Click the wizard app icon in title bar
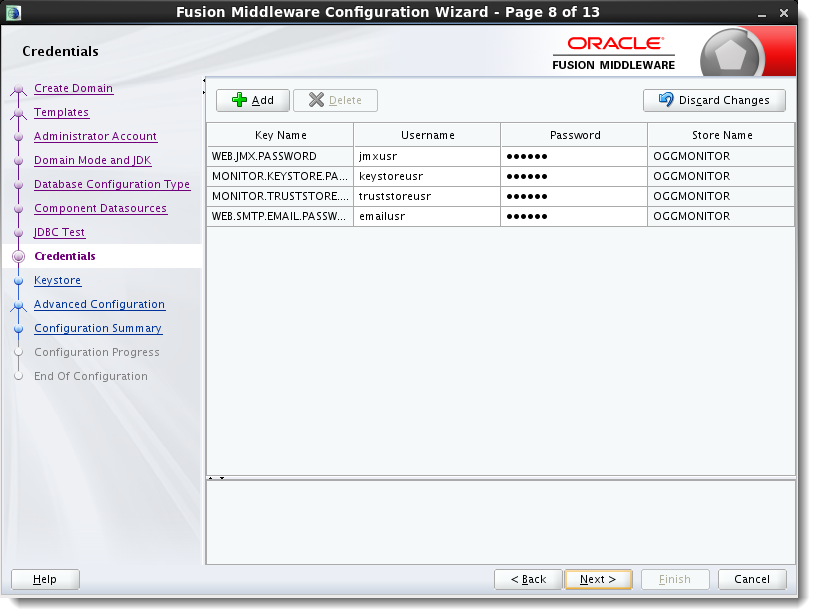This screenshot has height=609, width=818. tap(13, 13)
